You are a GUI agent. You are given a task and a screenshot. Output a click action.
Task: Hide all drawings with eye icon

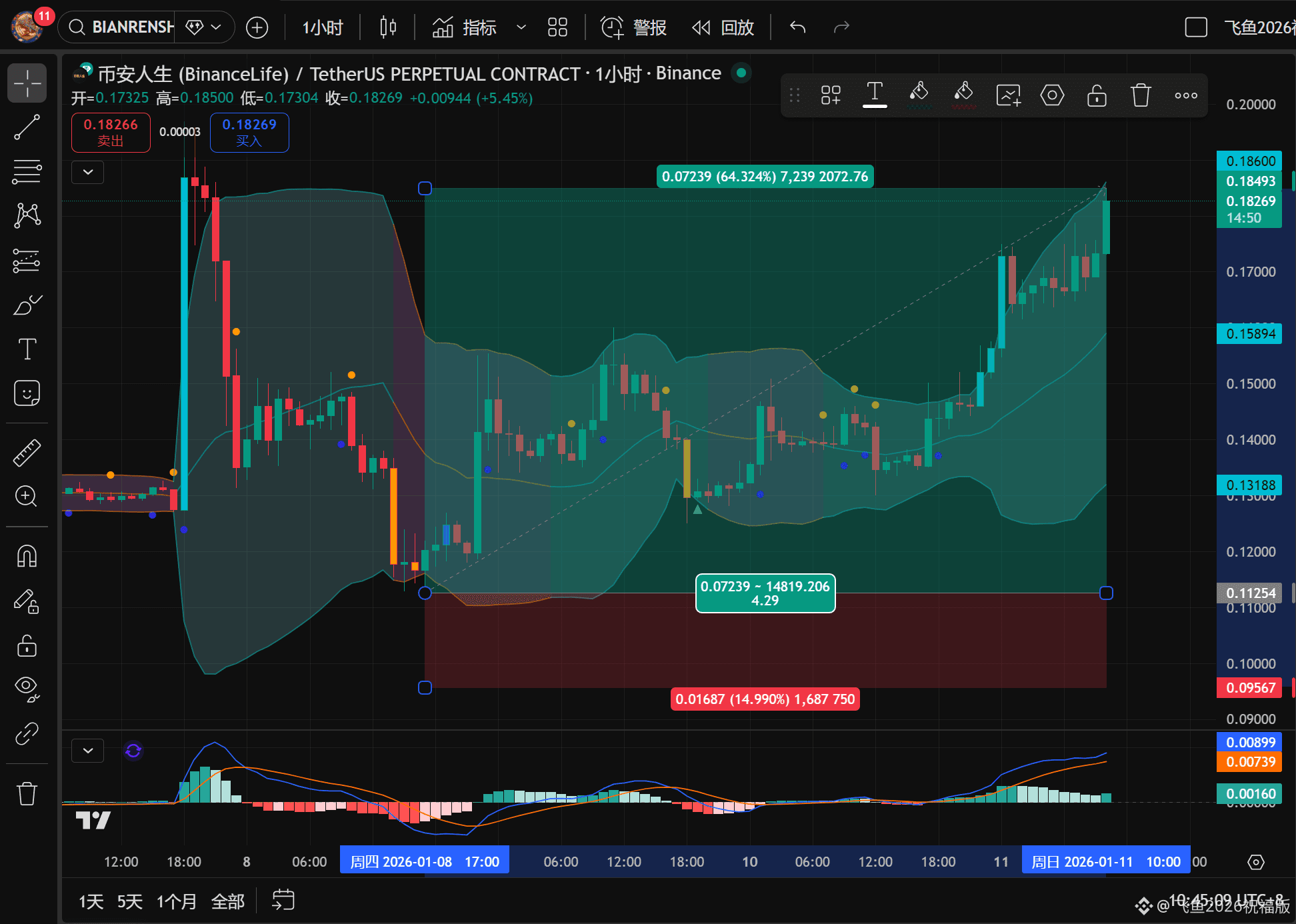(x=27, y=688)
